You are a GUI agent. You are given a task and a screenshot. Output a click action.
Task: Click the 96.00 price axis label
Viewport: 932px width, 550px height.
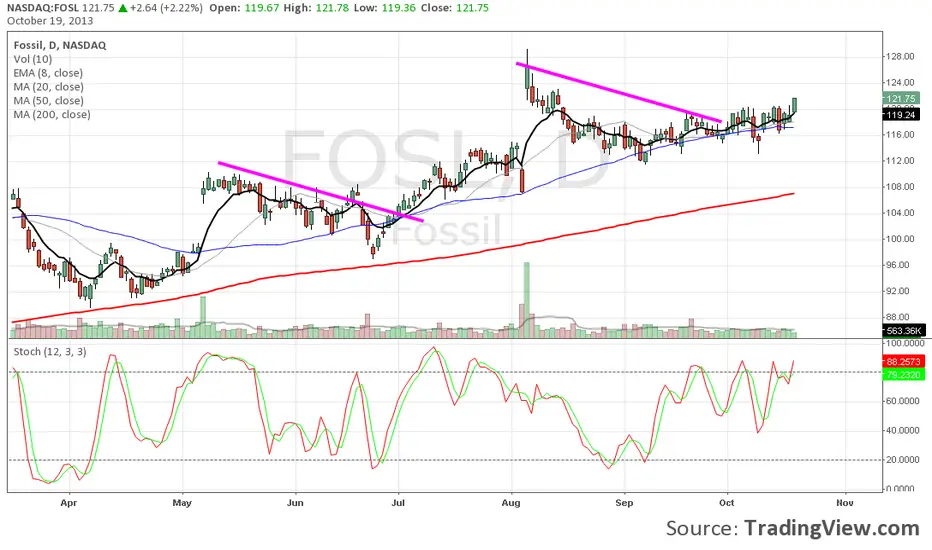pos(898,265)
